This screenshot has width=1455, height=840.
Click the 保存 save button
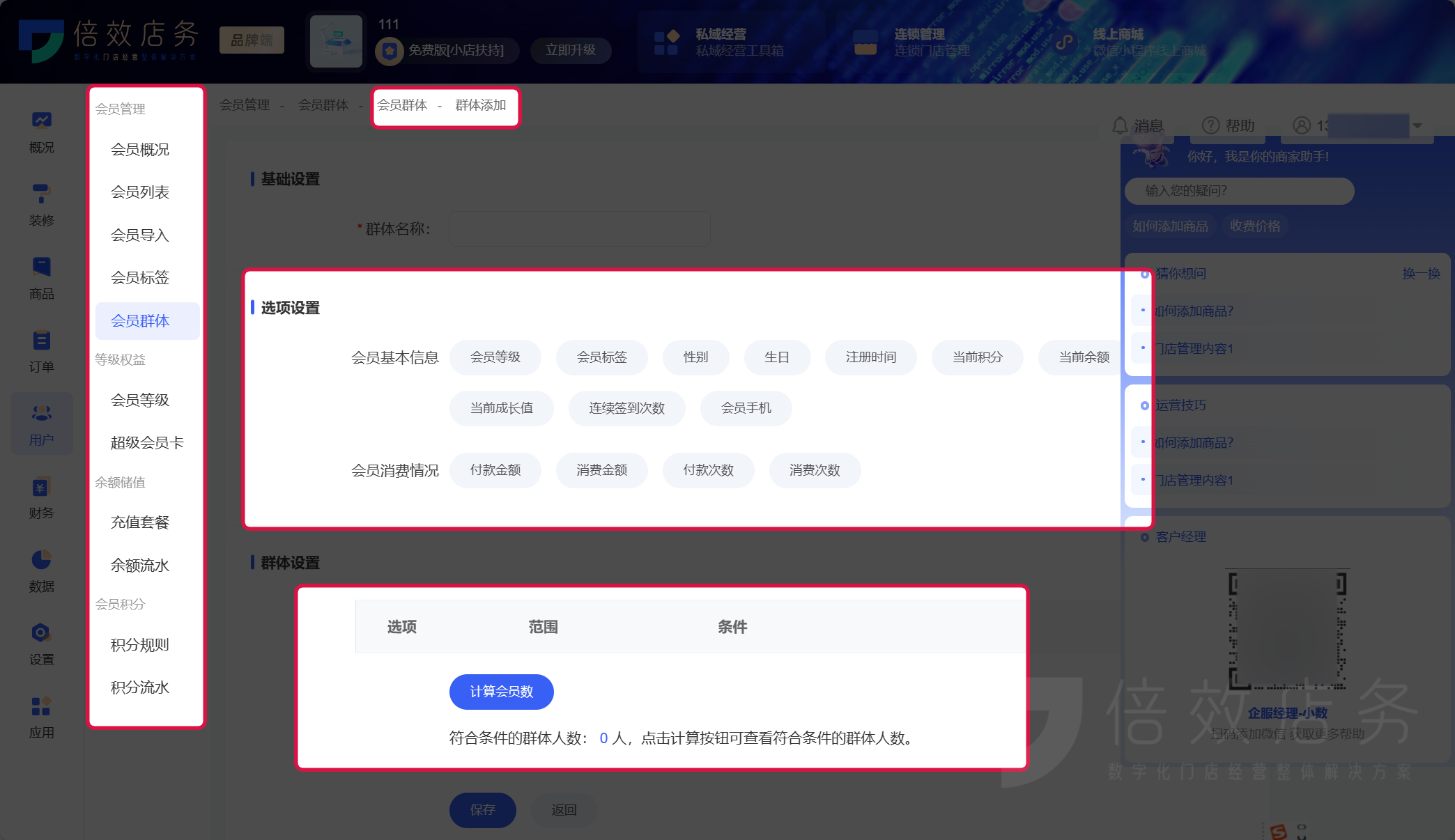(482, 810)
